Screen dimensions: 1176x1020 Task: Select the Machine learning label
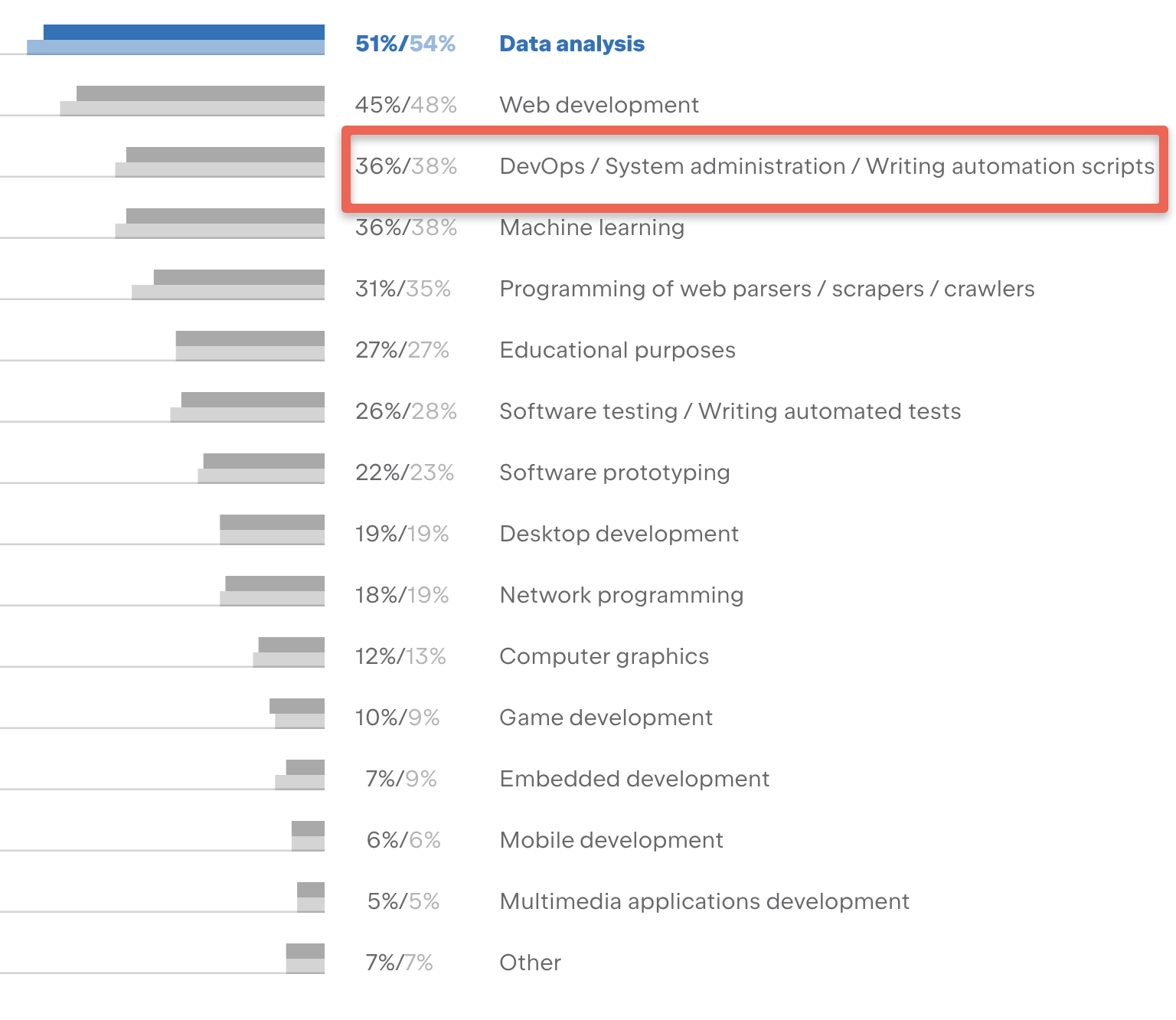pyautogui.click(x=592, y=227)
